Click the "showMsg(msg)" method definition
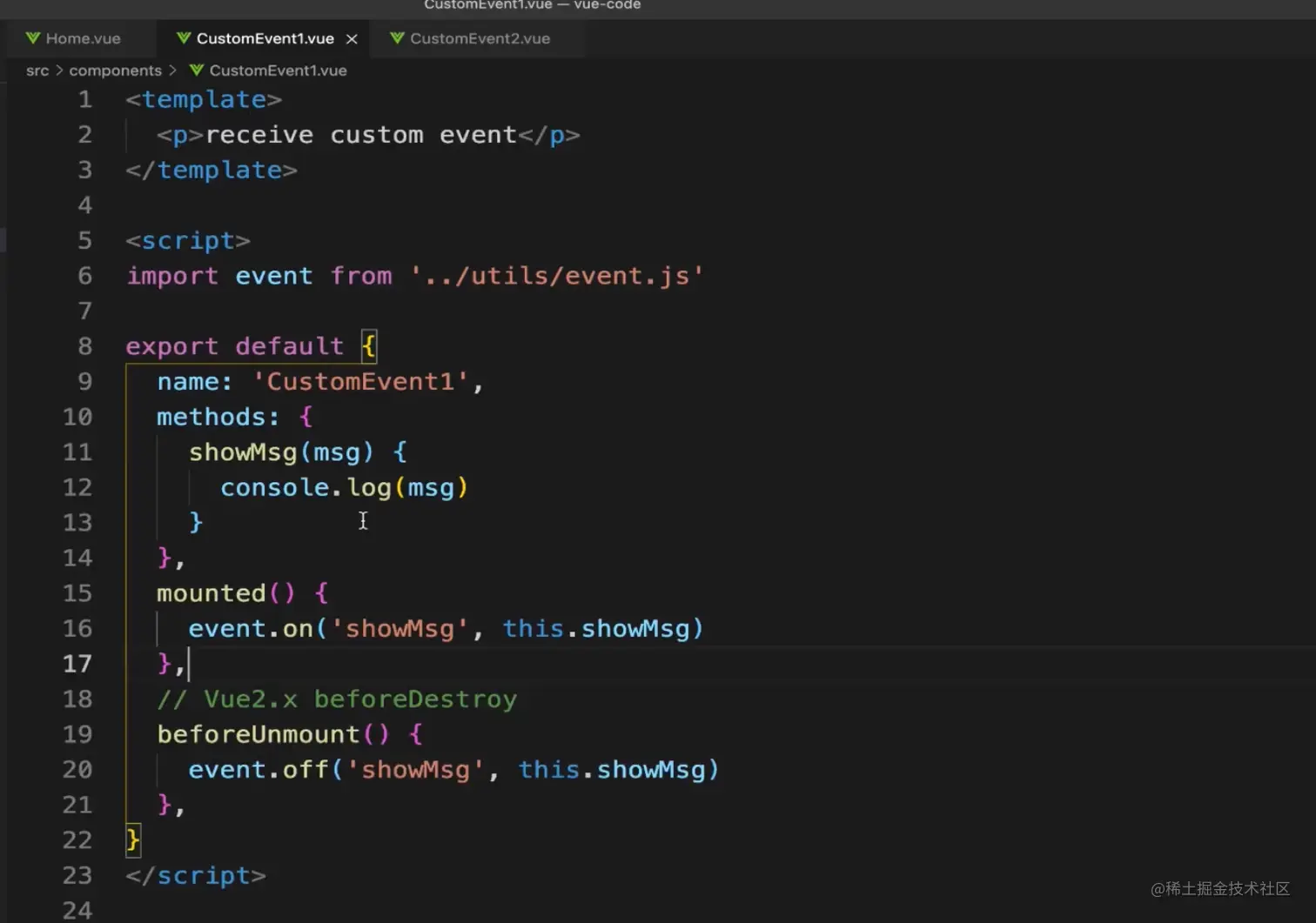Screen dimensions: 1316x923 coord(282,452)
